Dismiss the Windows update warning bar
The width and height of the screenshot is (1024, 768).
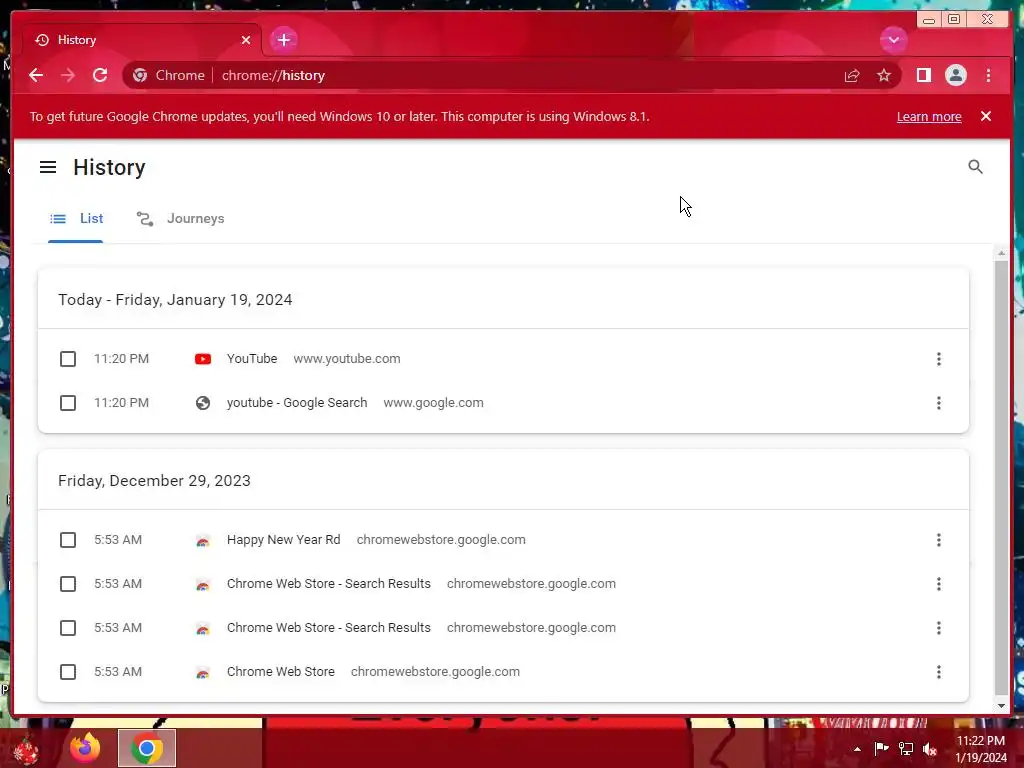(x=985, y=116)
